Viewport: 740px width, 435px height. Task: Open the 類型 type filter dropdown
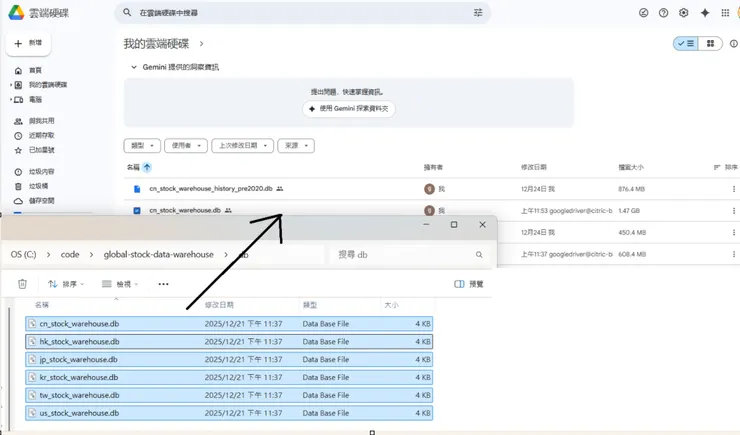point(142,145)
